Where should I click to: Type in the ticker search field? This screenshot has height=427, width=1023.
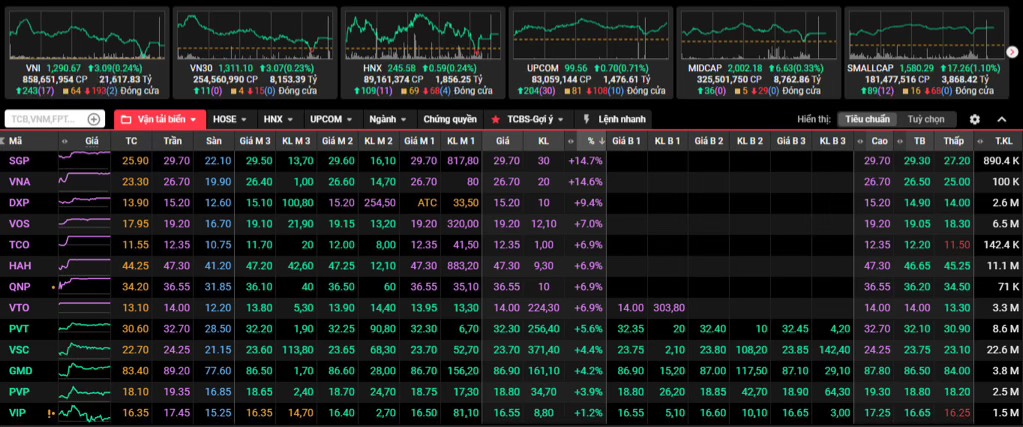(x=45, y=119)
